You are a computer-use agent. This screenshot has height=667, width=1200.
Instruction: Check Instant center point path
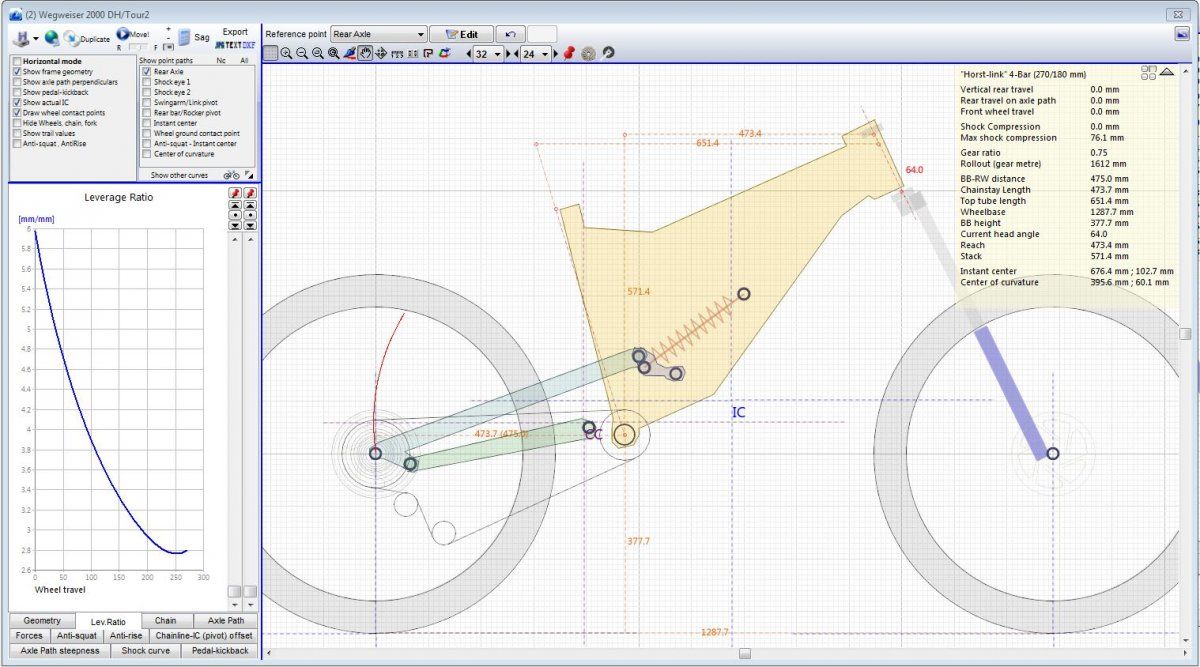[x=147, y=123]
